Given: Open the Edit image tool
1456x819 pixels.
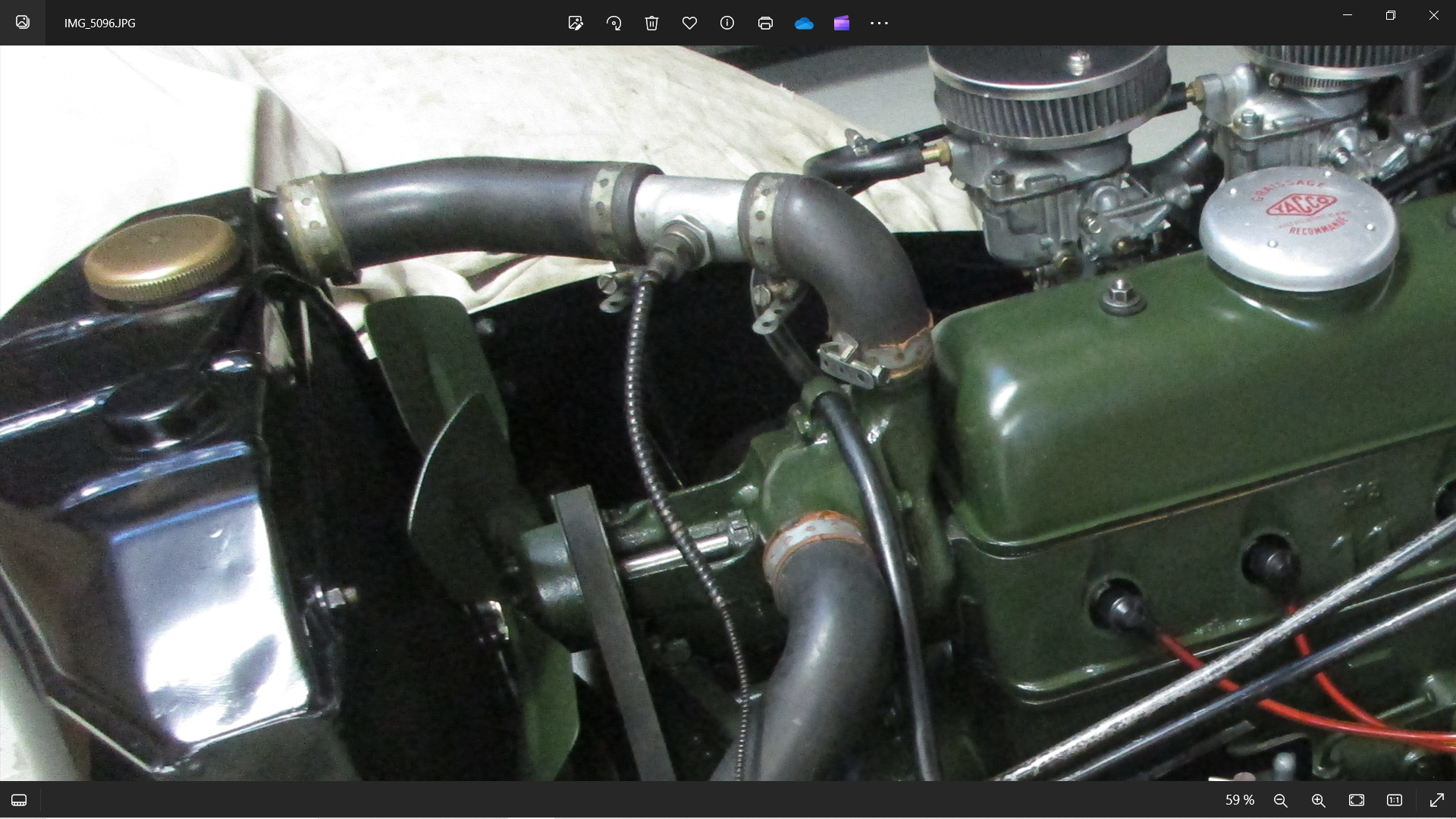Looking at the screenshot, I should click(576, 23).
